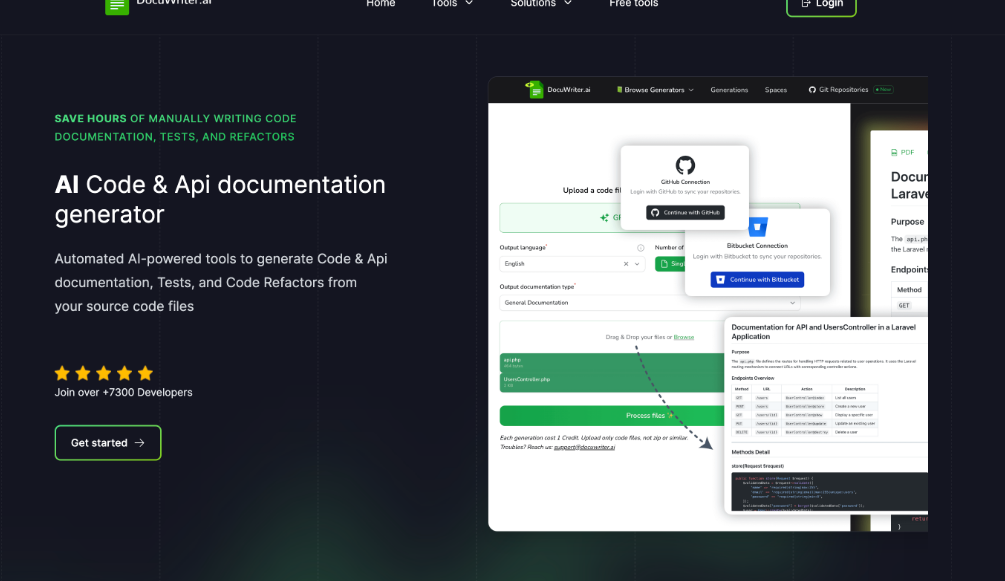Select Generations in the preview navigation
1005x581 pixels.
click(729, 90)
